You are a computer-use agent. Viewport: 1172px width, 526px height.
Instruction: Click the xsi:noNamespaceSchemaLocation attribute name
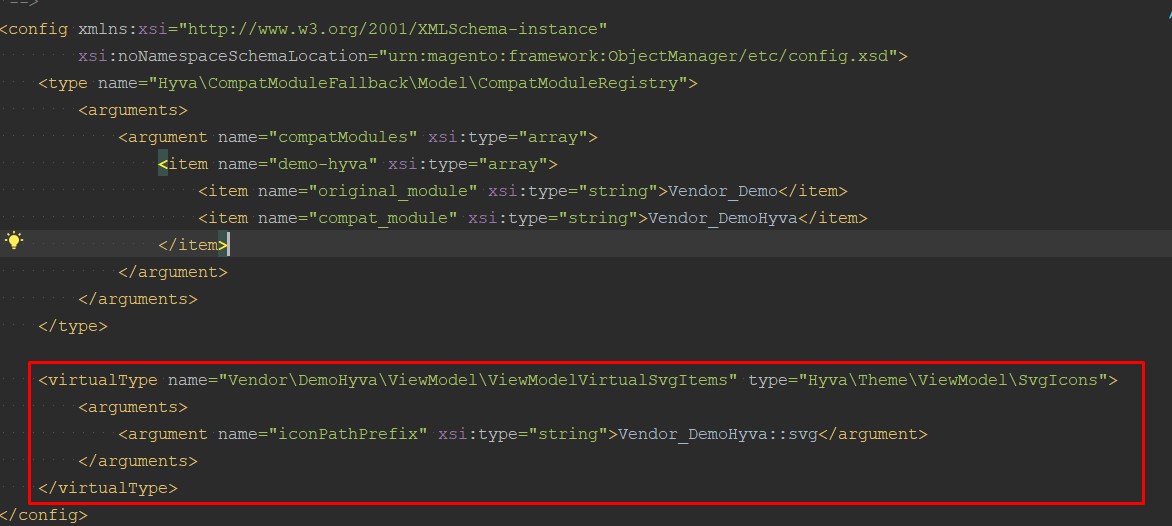223,56
